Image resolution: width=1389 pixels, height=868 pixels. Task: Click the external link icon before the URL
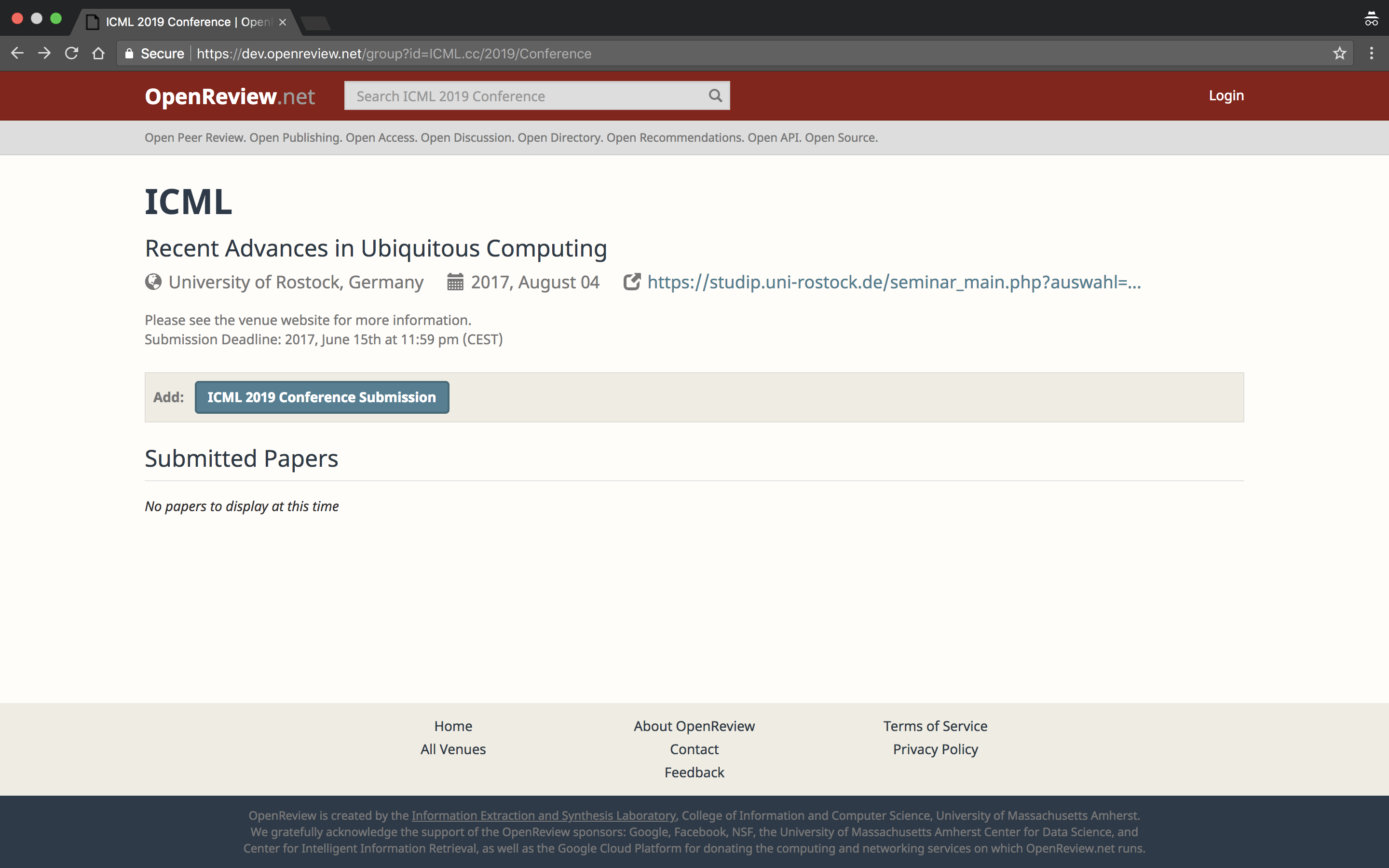tap(632, 282)
